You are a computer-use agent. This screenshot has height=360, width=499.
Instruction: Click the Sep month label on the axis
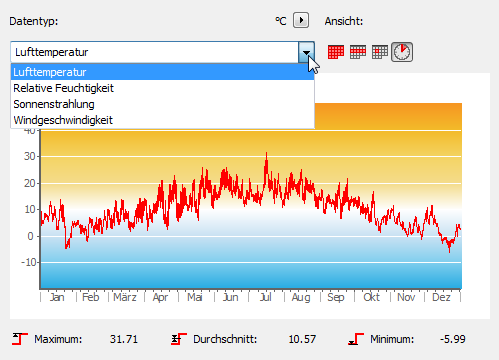coord(336,297)
